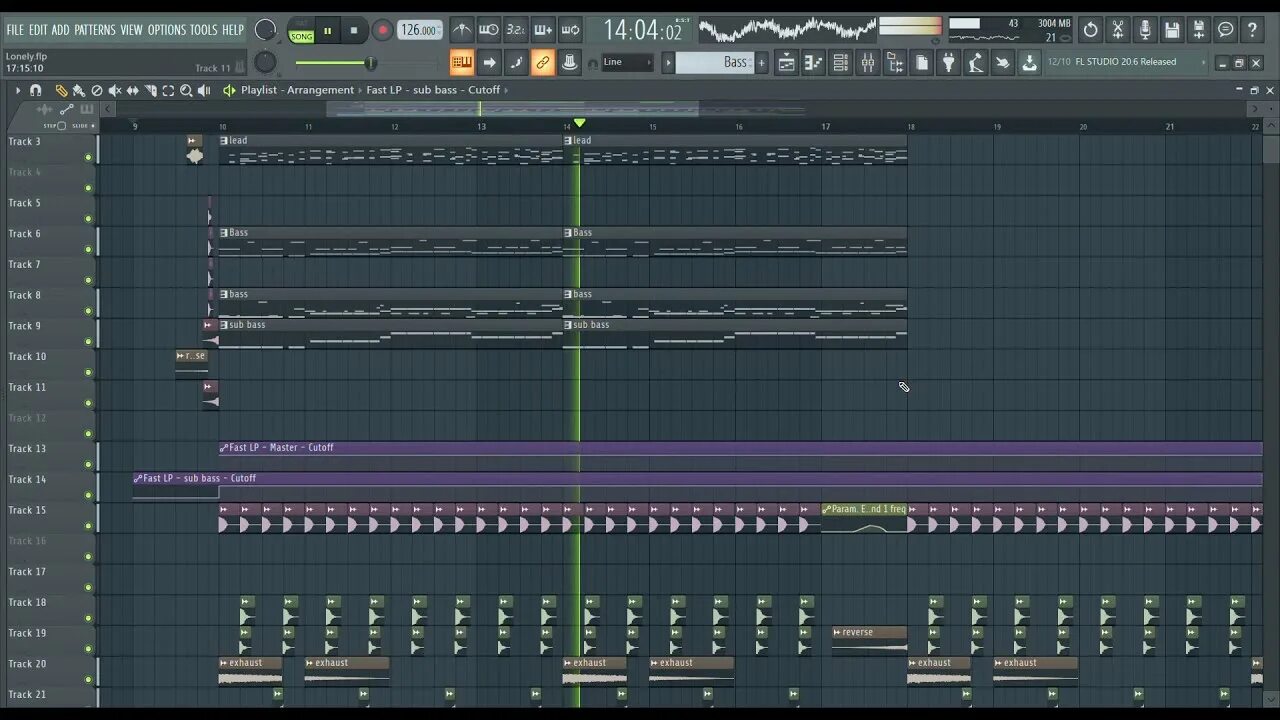The image size is (1280, 720).
Task: Select the playlist select tool
Action: click(168, 90)
